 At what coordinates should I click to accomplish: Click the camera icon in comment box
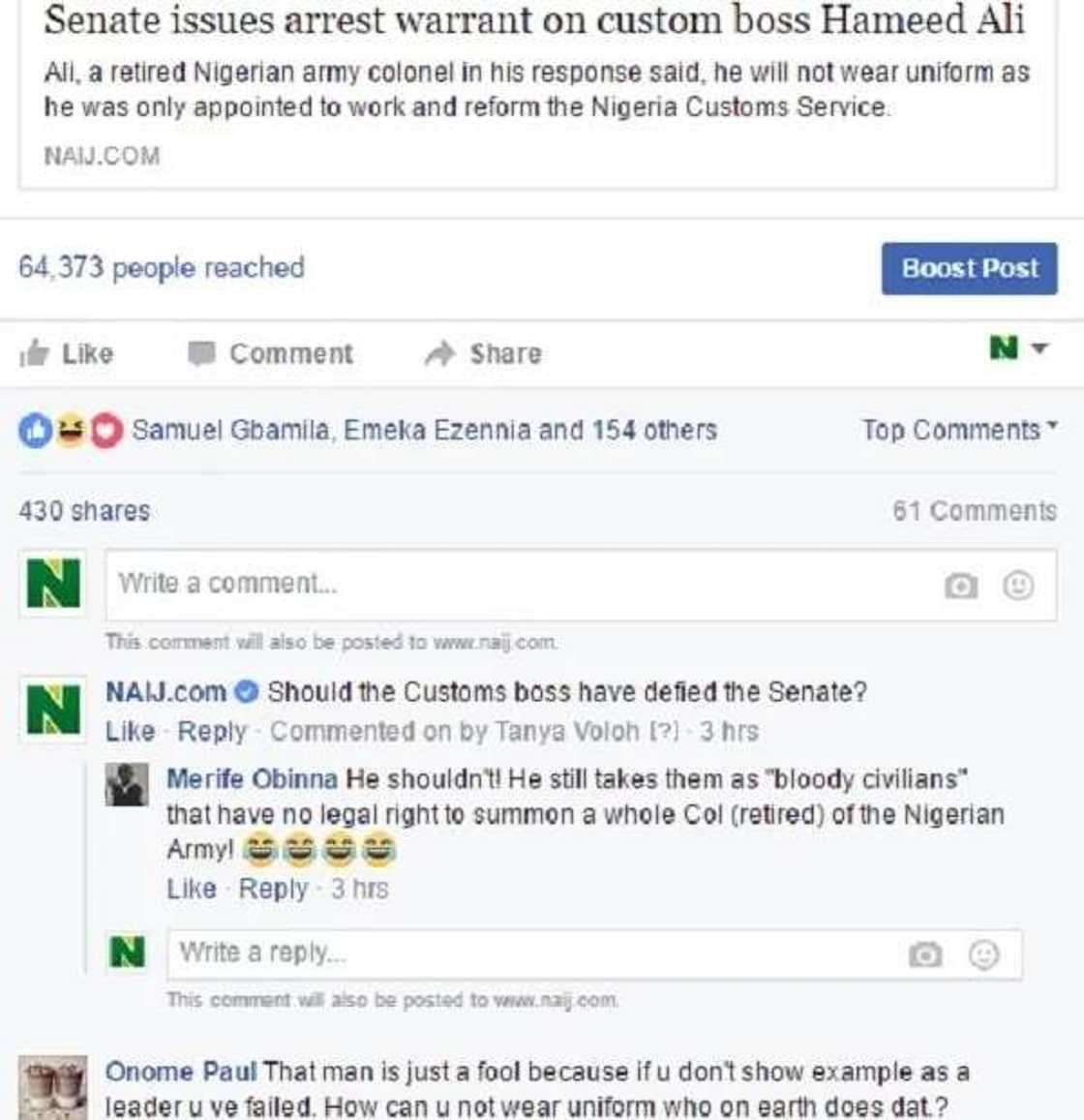point(960,585)
